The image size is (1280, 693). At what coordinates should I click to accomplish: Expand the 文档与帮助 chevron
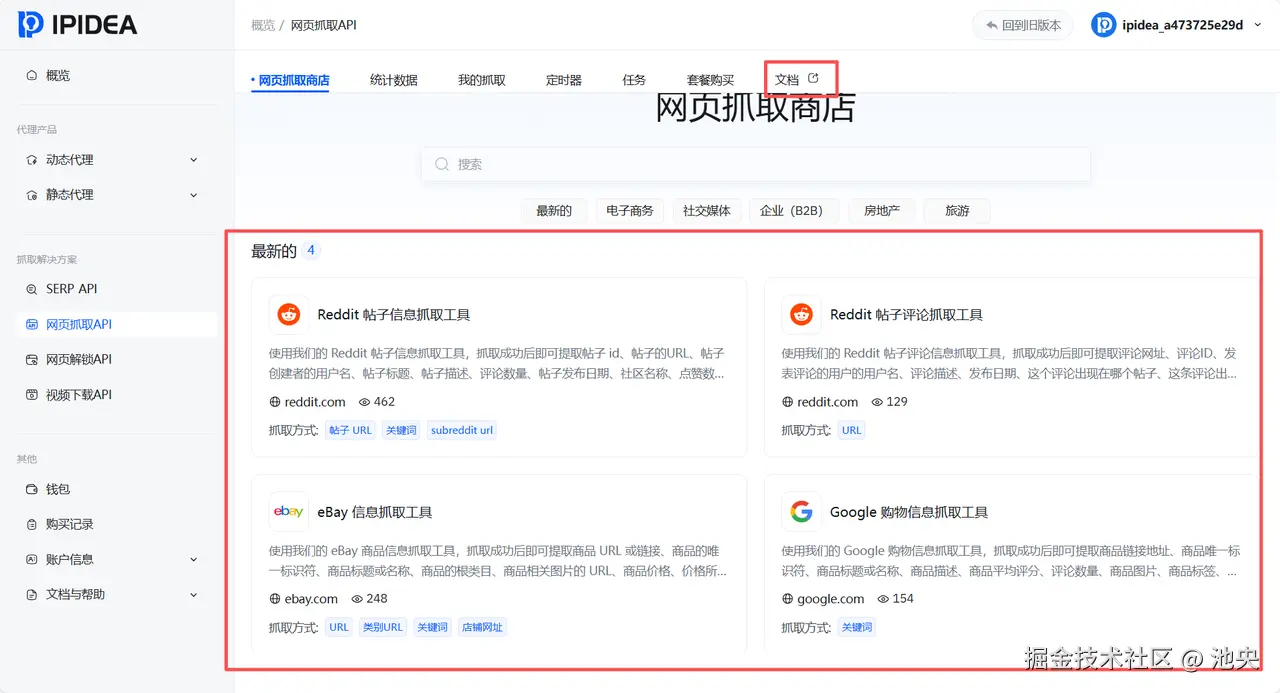coord(194,594)
